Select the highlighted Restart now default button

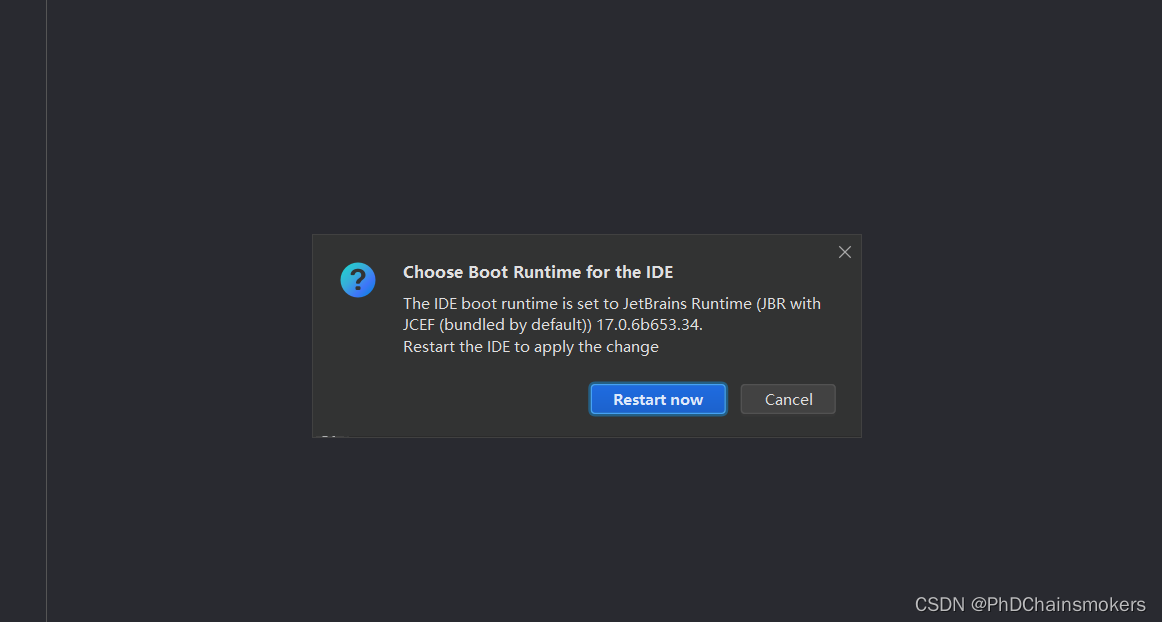pos(657,399)
